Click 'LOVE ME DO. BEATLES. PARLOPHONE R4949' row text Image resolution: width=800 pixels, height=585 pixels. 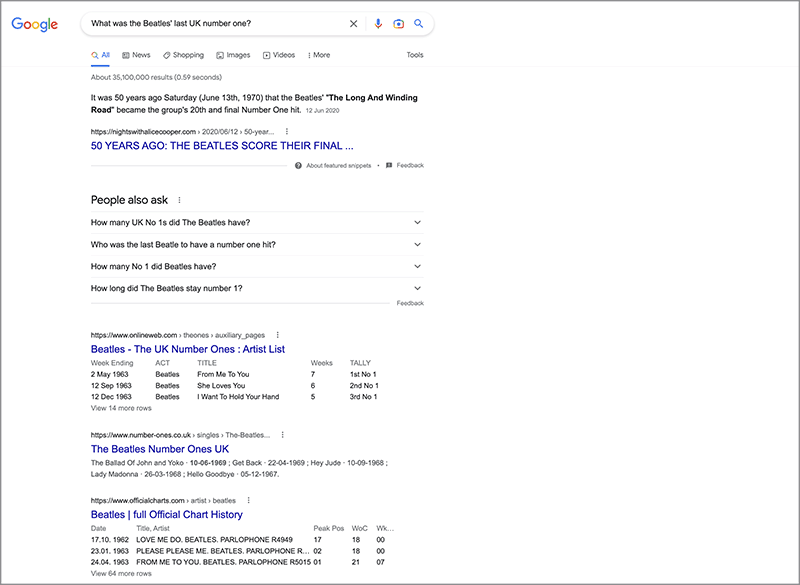(x=214, y=540)
